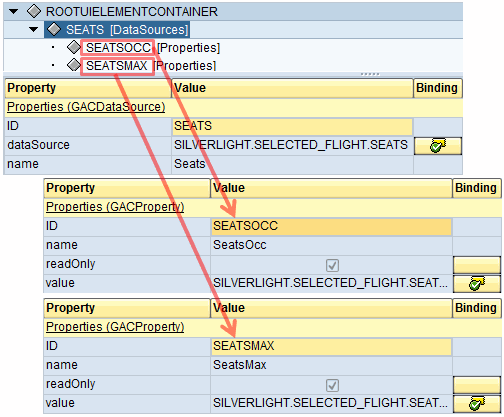Click the SEATSMAX node diamond icon
504x417 pixels.
pyautogui.click(x=74, y=65)
